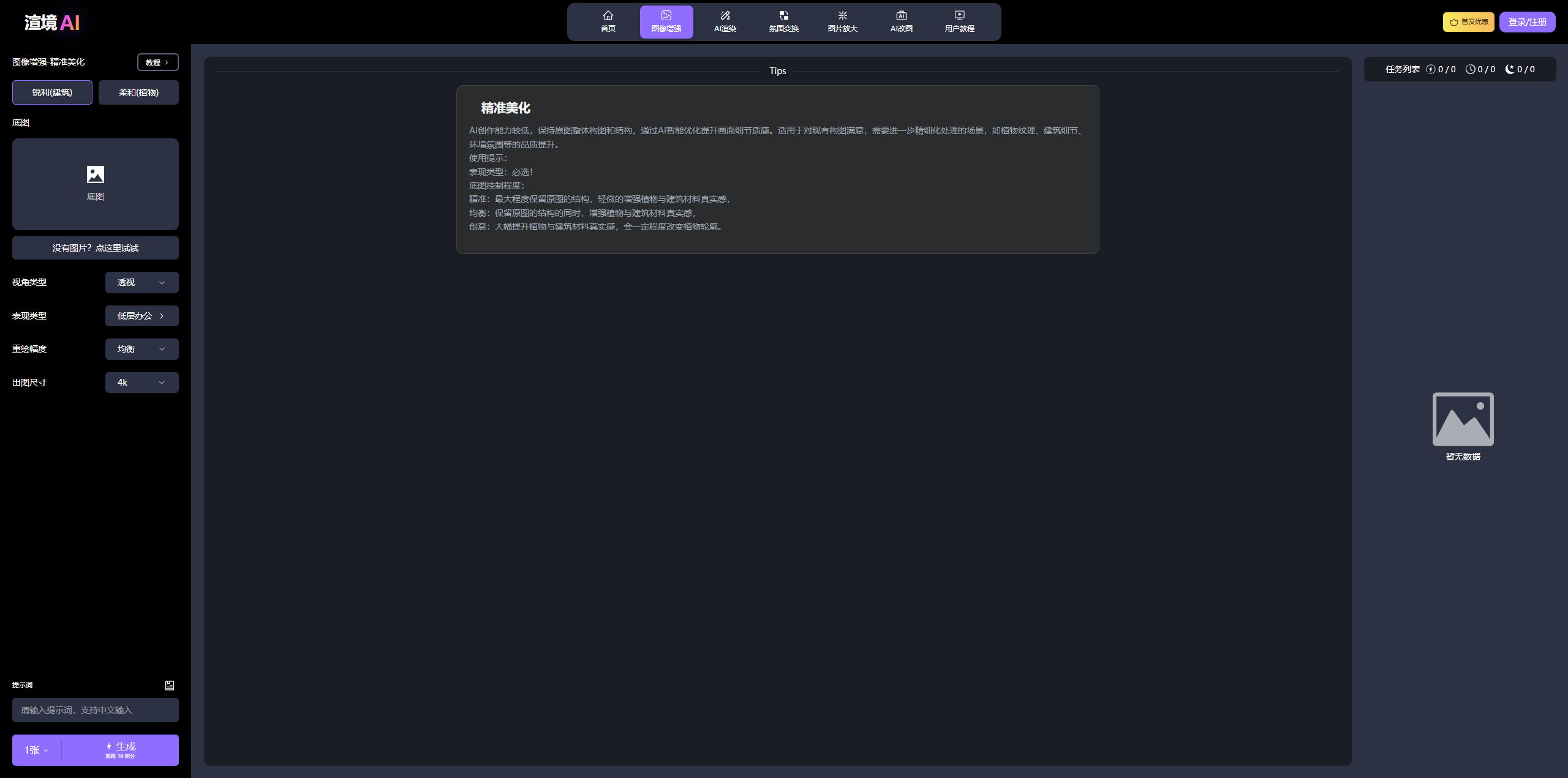The width and height of the screenshot is (1568, 778).
Task: Click the 提示词 prompt input field
Action: [x=96, y=710]
